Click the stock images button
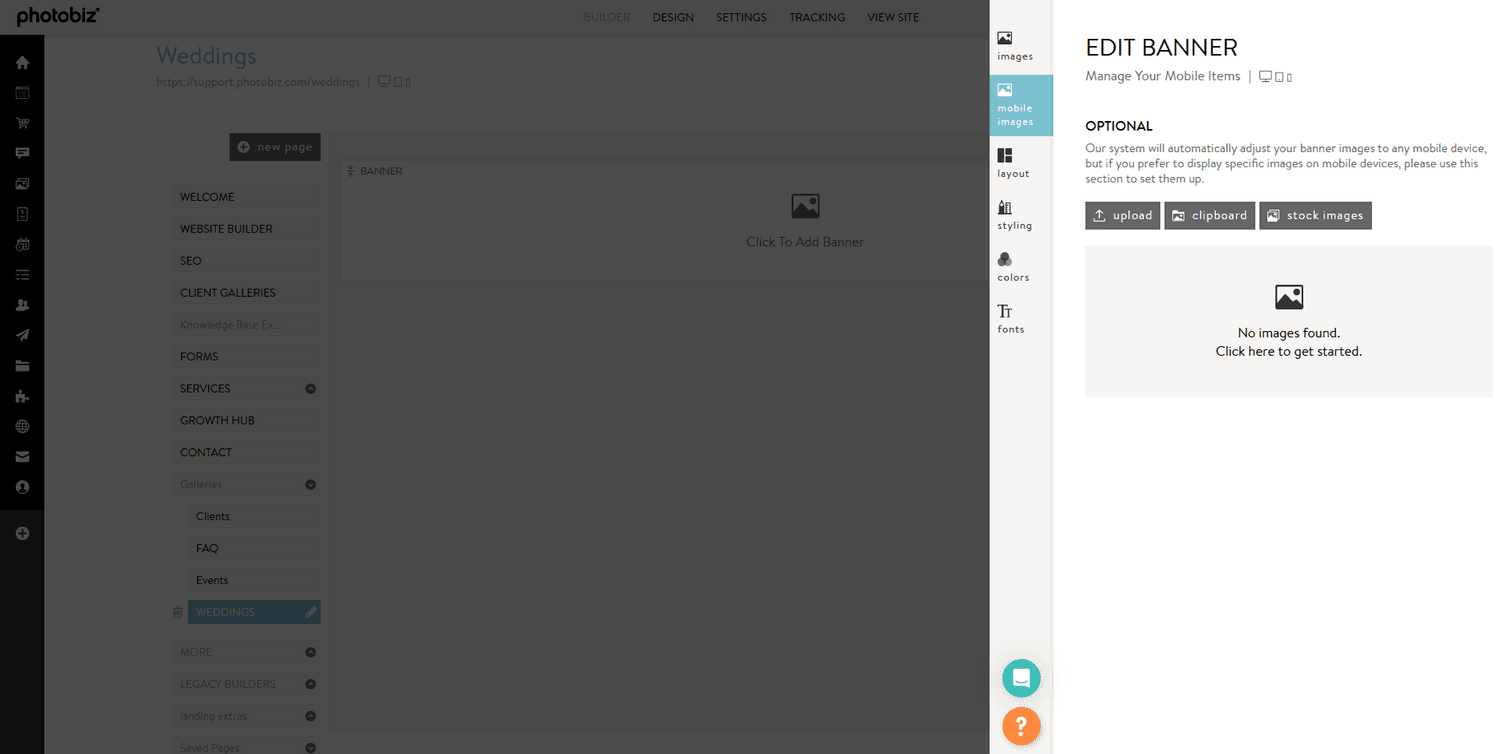This screenshot has width=1500, height=754. pos(1315,216)
